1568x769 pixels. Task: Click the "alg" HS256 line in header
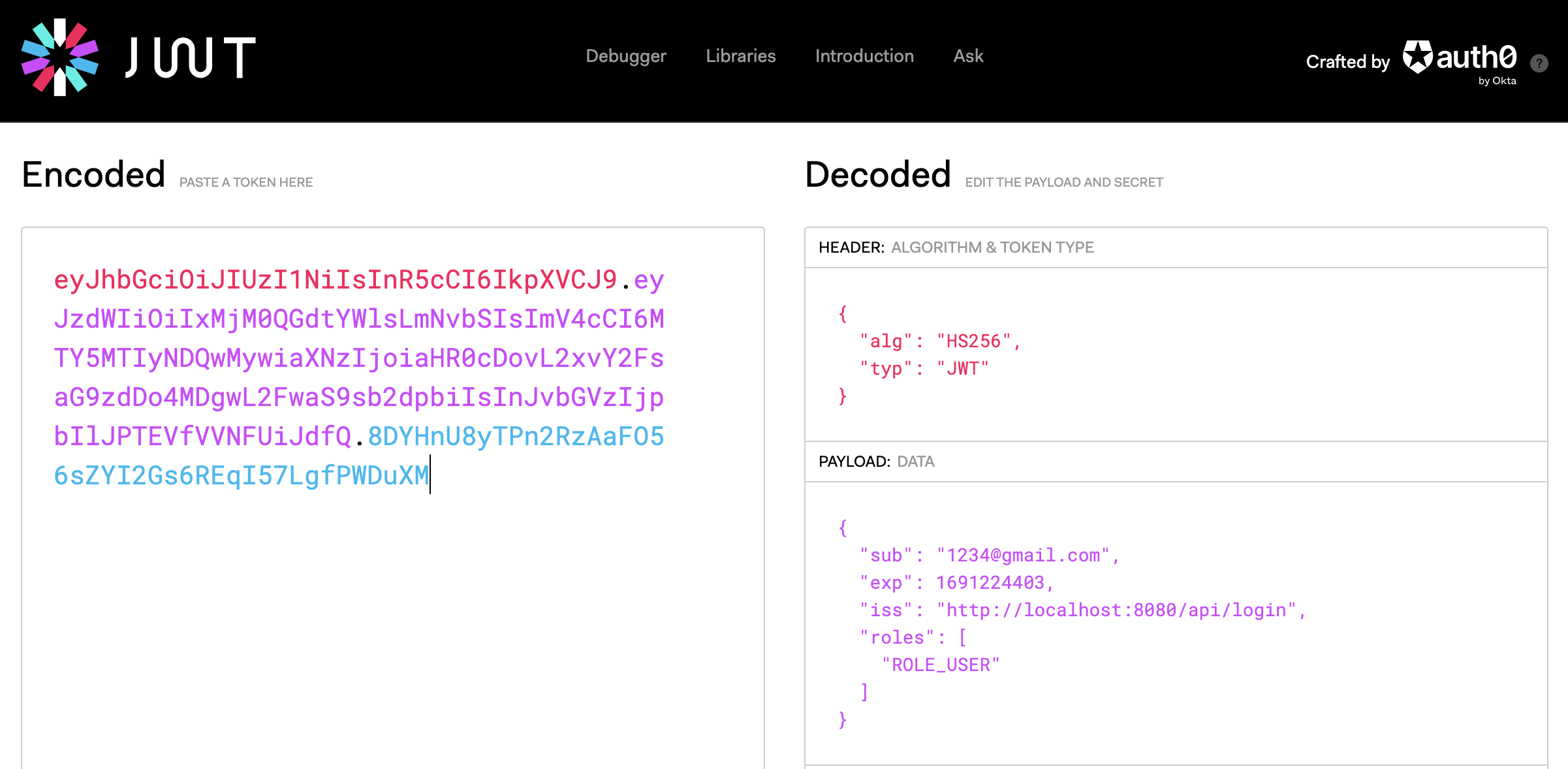939,341
